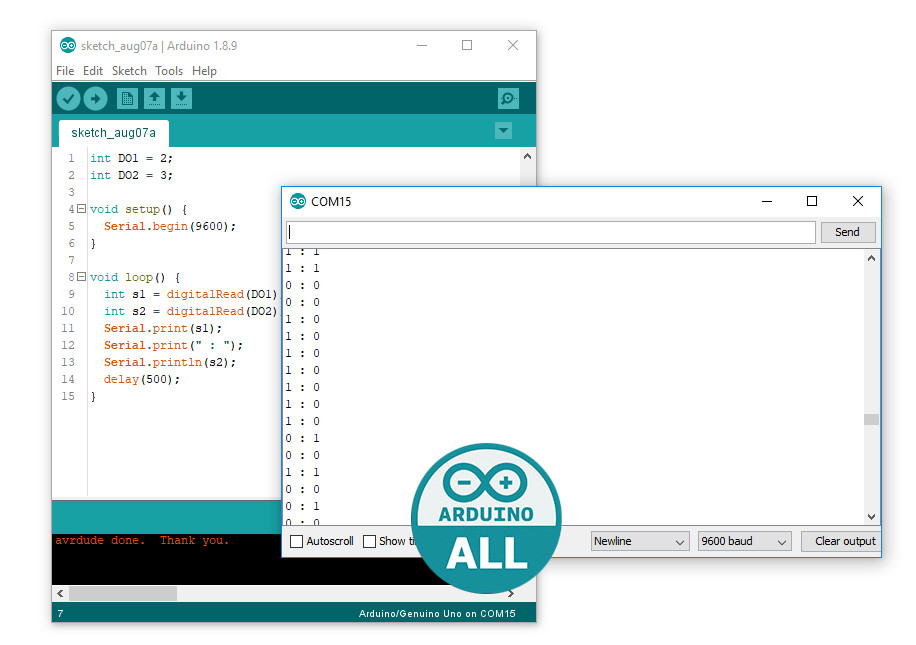This screenshot has height=645, width=916.
Task: Click 'Arduino/Genuino Uno on COM15' status text
Action: pyautogui.click(x=437, y=613)
